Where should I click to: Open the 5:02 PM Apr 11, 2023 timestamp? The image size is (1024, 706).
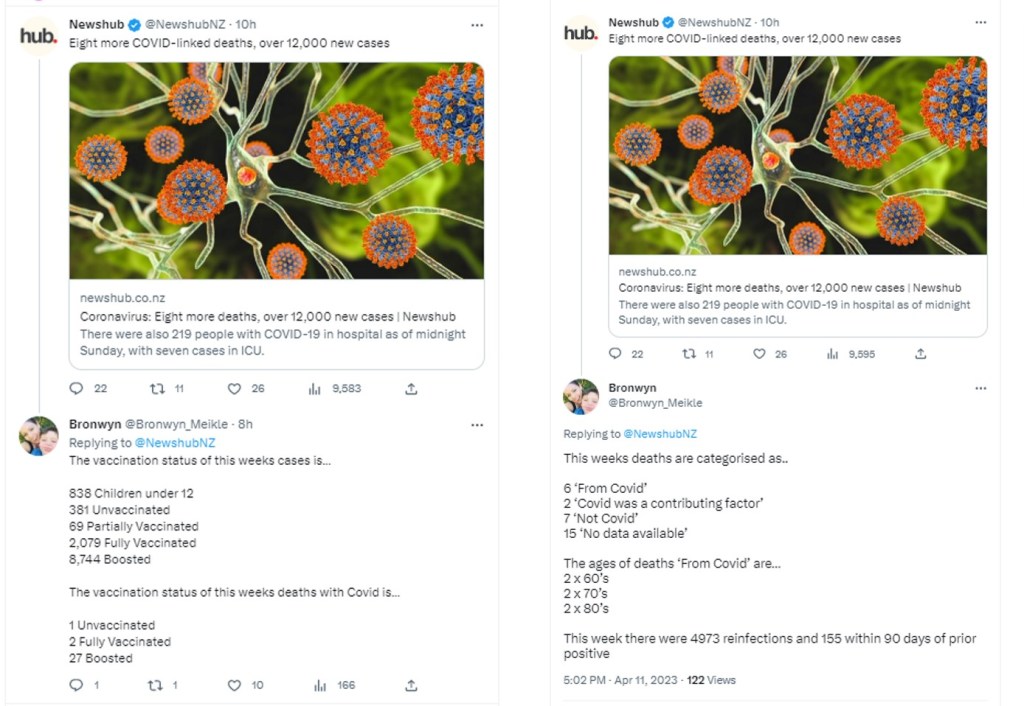point(619,680)
